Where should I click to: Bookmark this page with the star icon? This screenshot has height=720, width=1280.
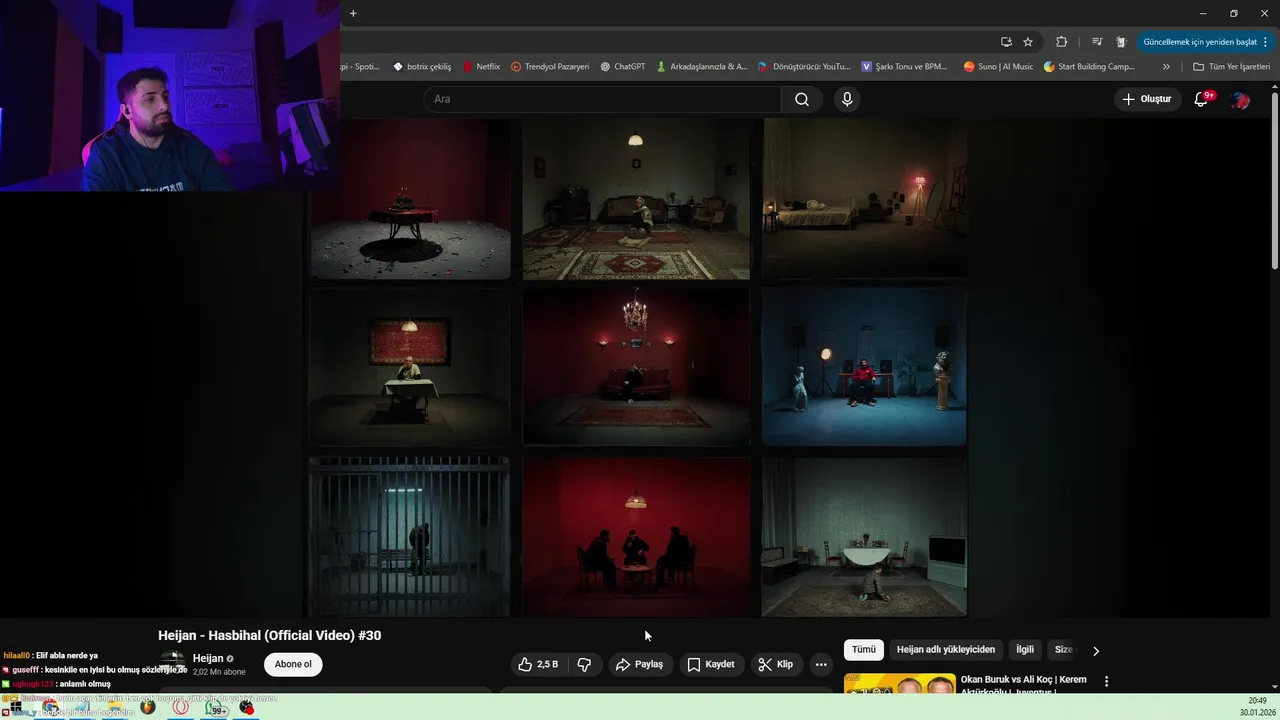[x=1028, y=42]
